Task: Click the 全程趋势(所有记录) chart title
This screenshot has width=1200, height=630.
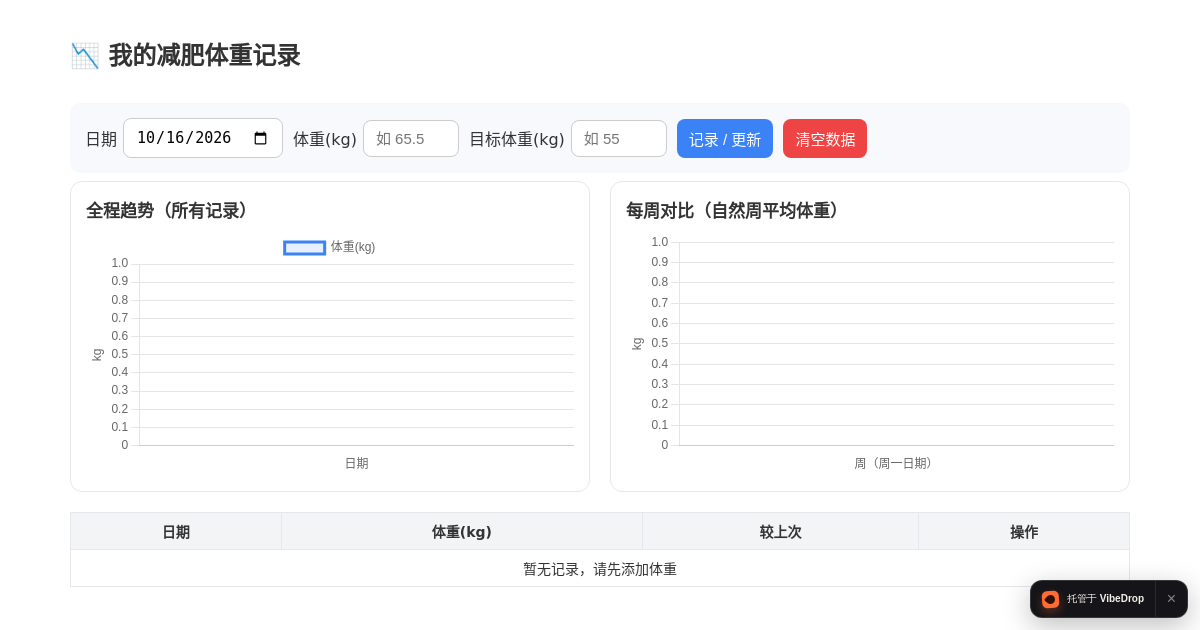Action: 170,211
